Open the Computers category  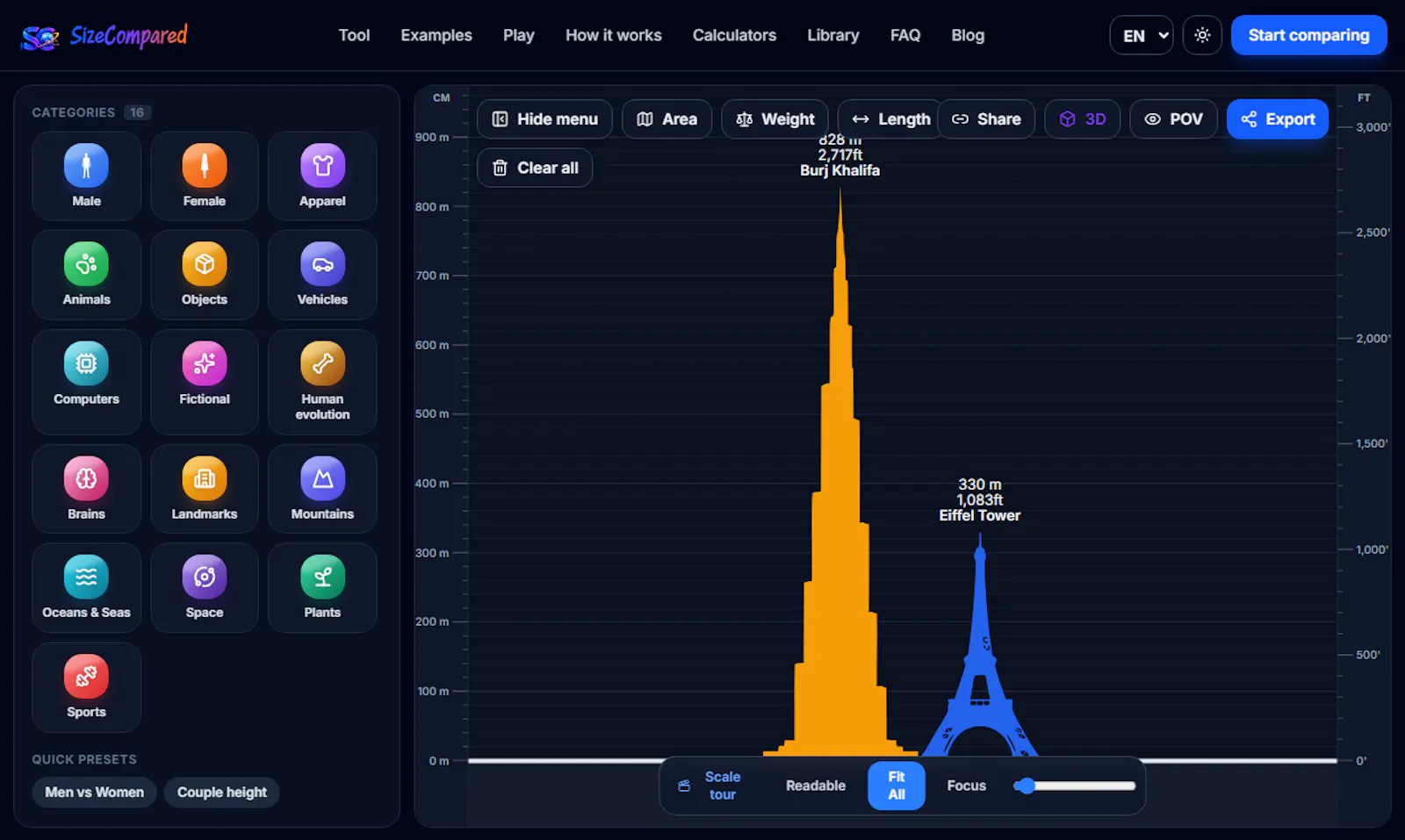point(86,382)
